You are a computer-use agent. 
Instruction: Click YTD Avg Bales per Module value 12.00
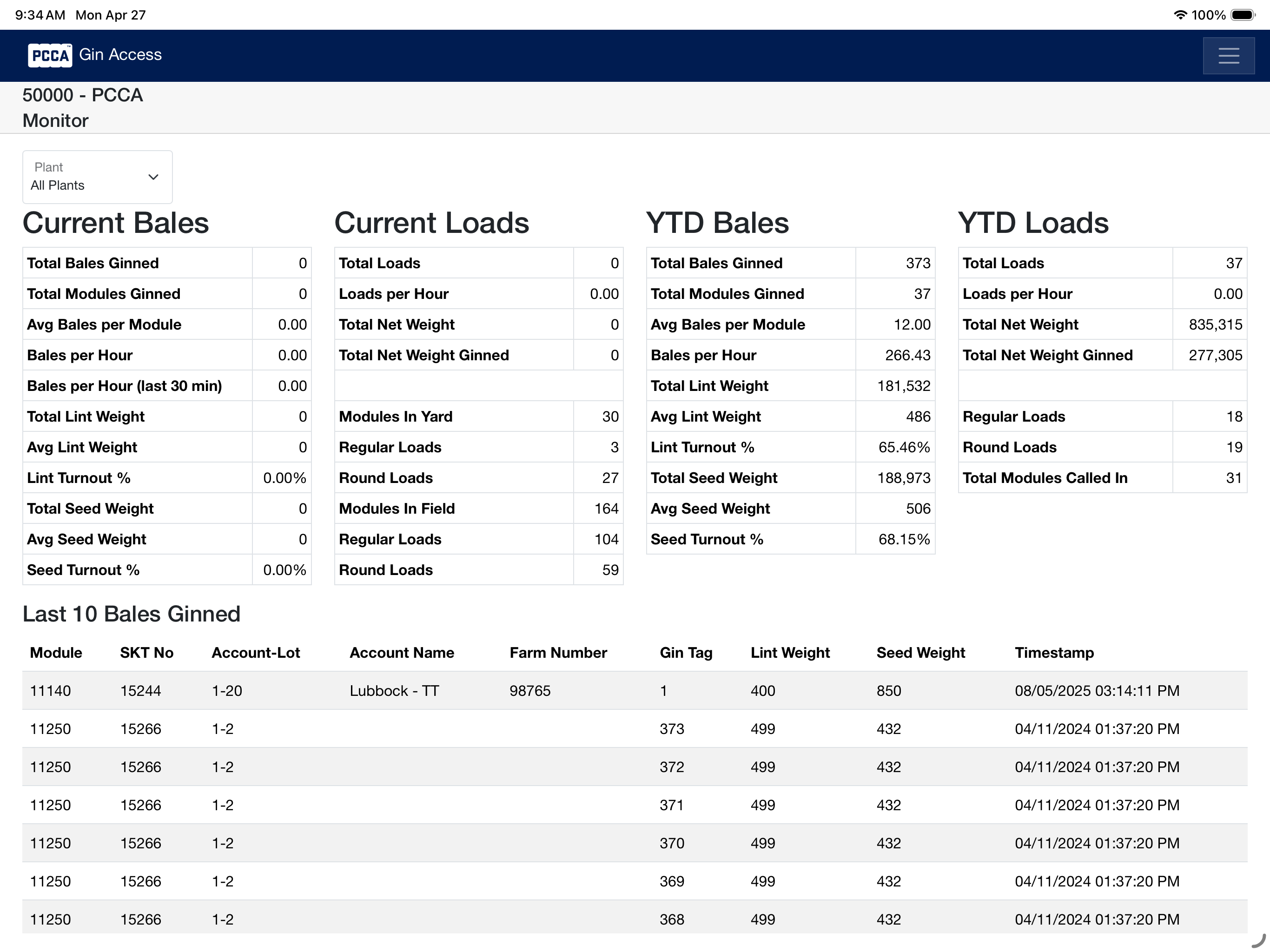coord(912,324)
